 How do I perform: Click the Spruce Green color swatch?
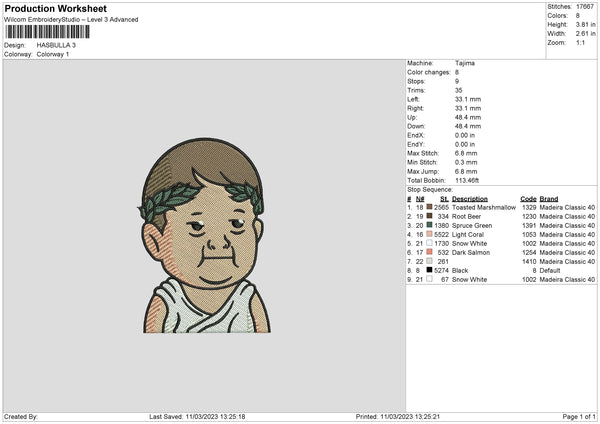(429, 225)
